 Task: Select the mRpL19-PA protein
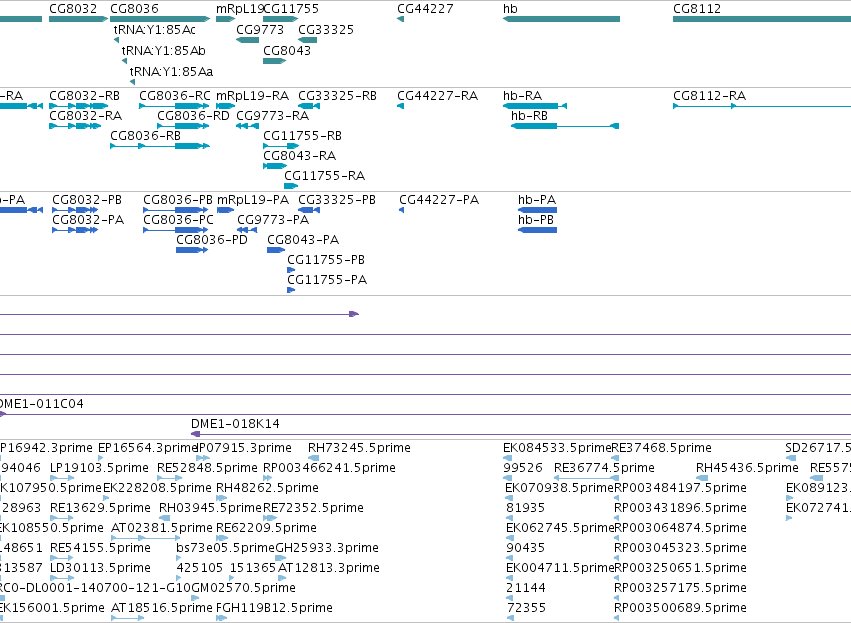[x=225, y=210]
